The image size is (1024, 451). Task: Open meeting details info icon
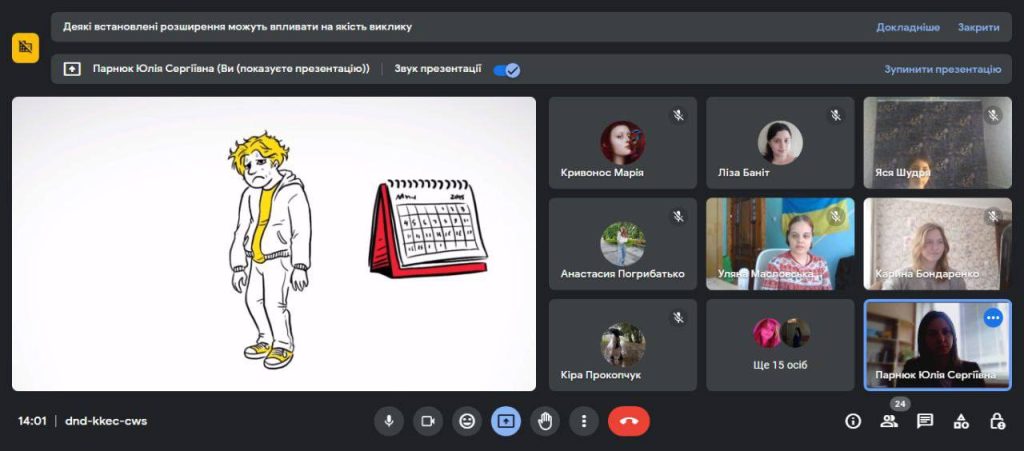(853, 421)
